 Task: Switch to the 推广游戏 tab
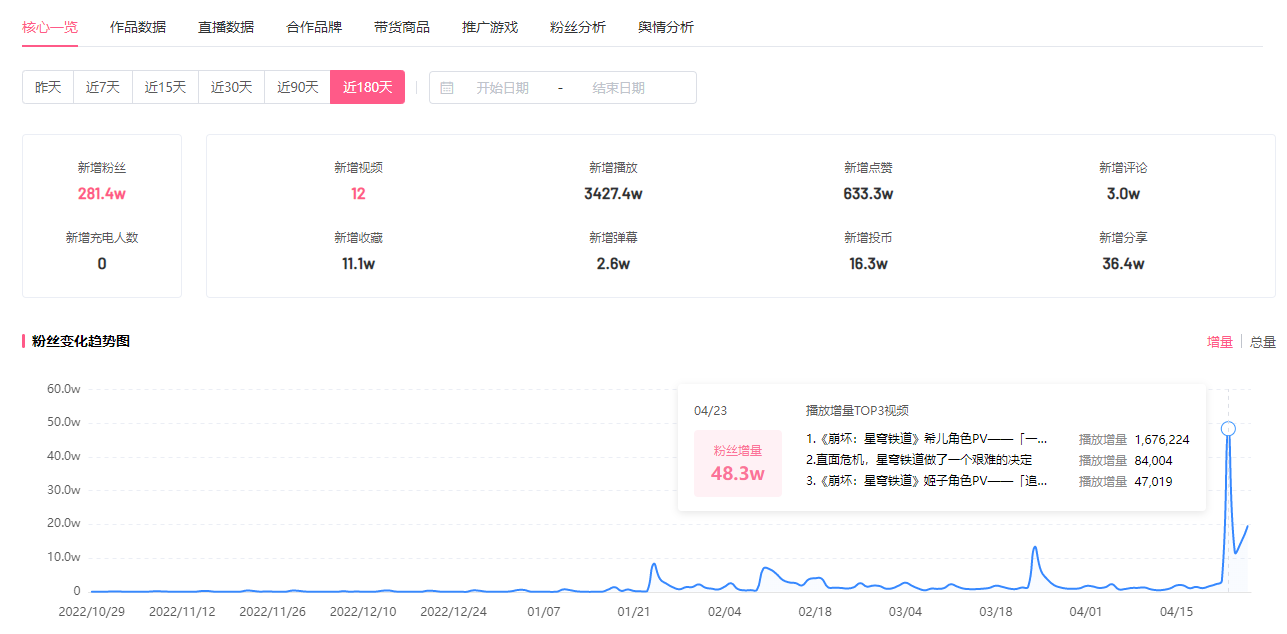(x=490, y=27)
